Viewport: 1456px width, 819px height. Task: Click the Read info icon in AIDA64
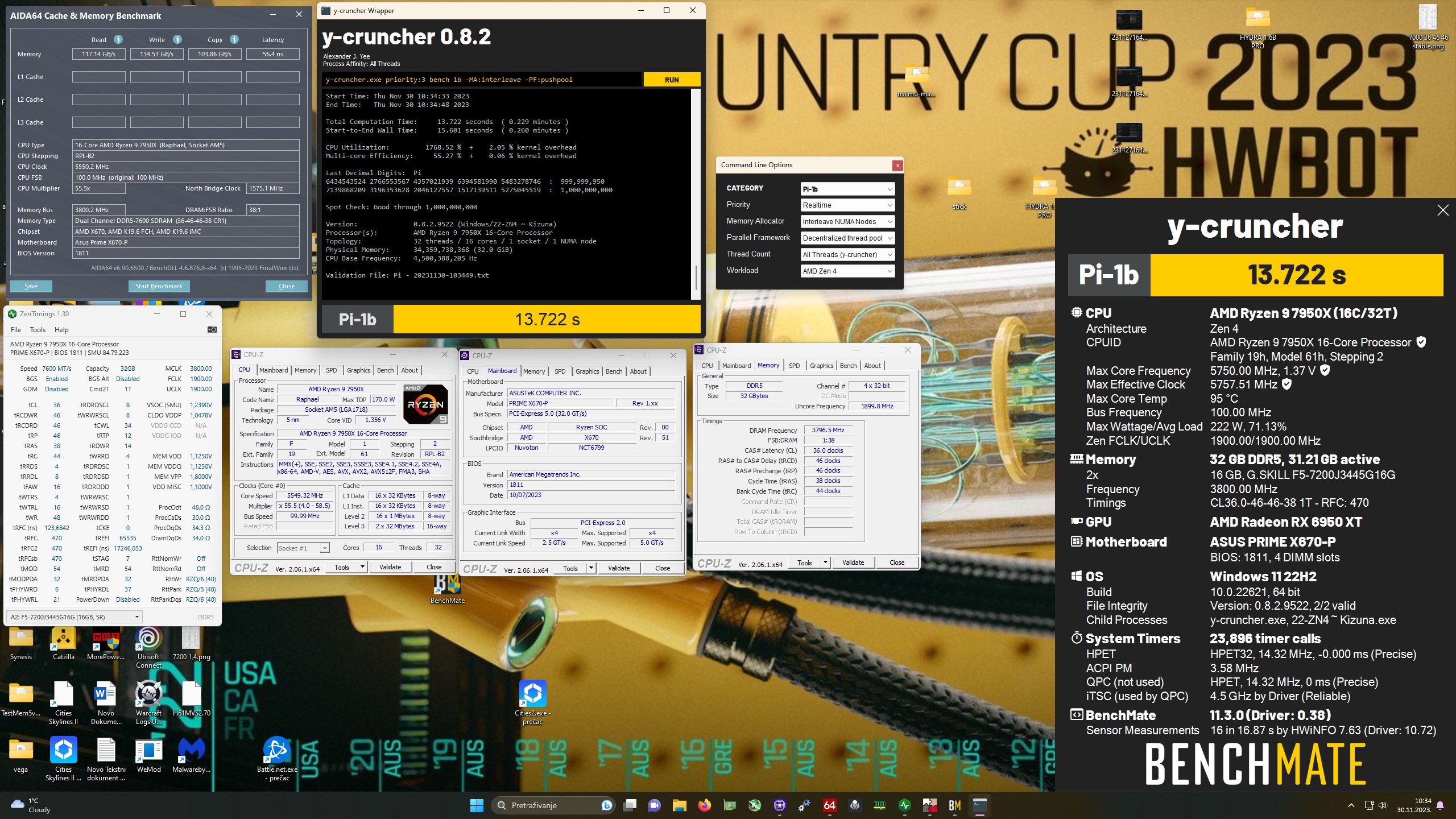pyautogui.click(x=118, y=39)
